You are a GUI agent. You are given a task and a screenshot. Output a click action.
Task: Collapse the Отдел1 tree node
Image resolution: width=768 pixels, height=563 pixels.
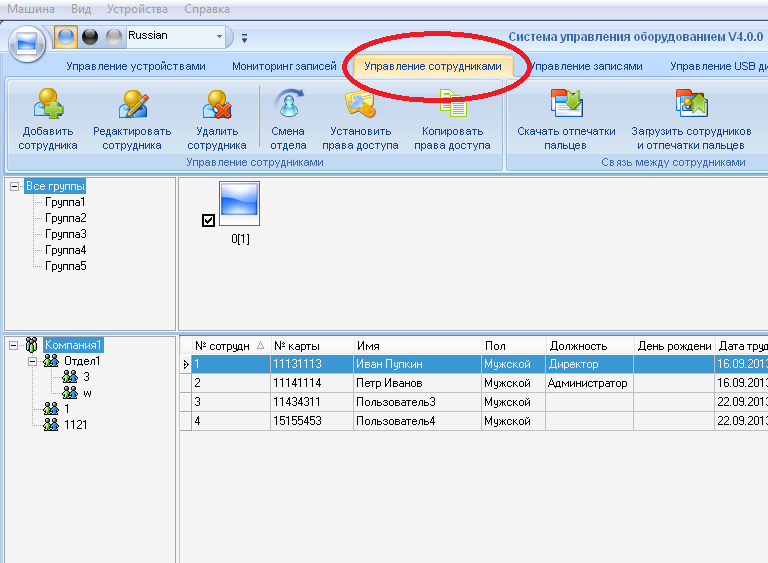click(32, 362)
